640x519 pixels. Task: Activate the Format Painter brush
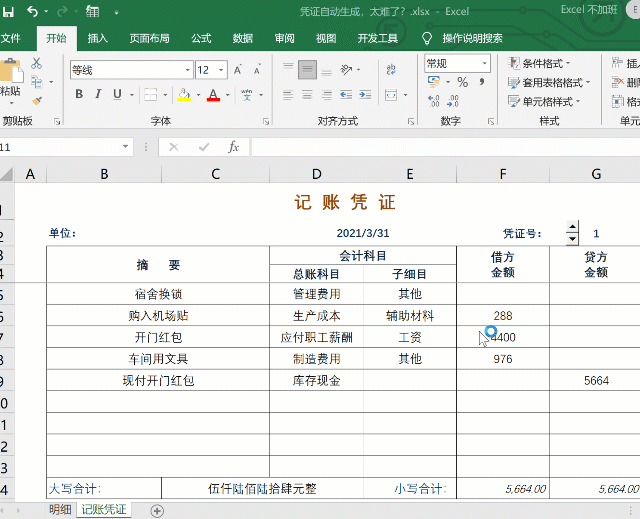pos(37,100)
